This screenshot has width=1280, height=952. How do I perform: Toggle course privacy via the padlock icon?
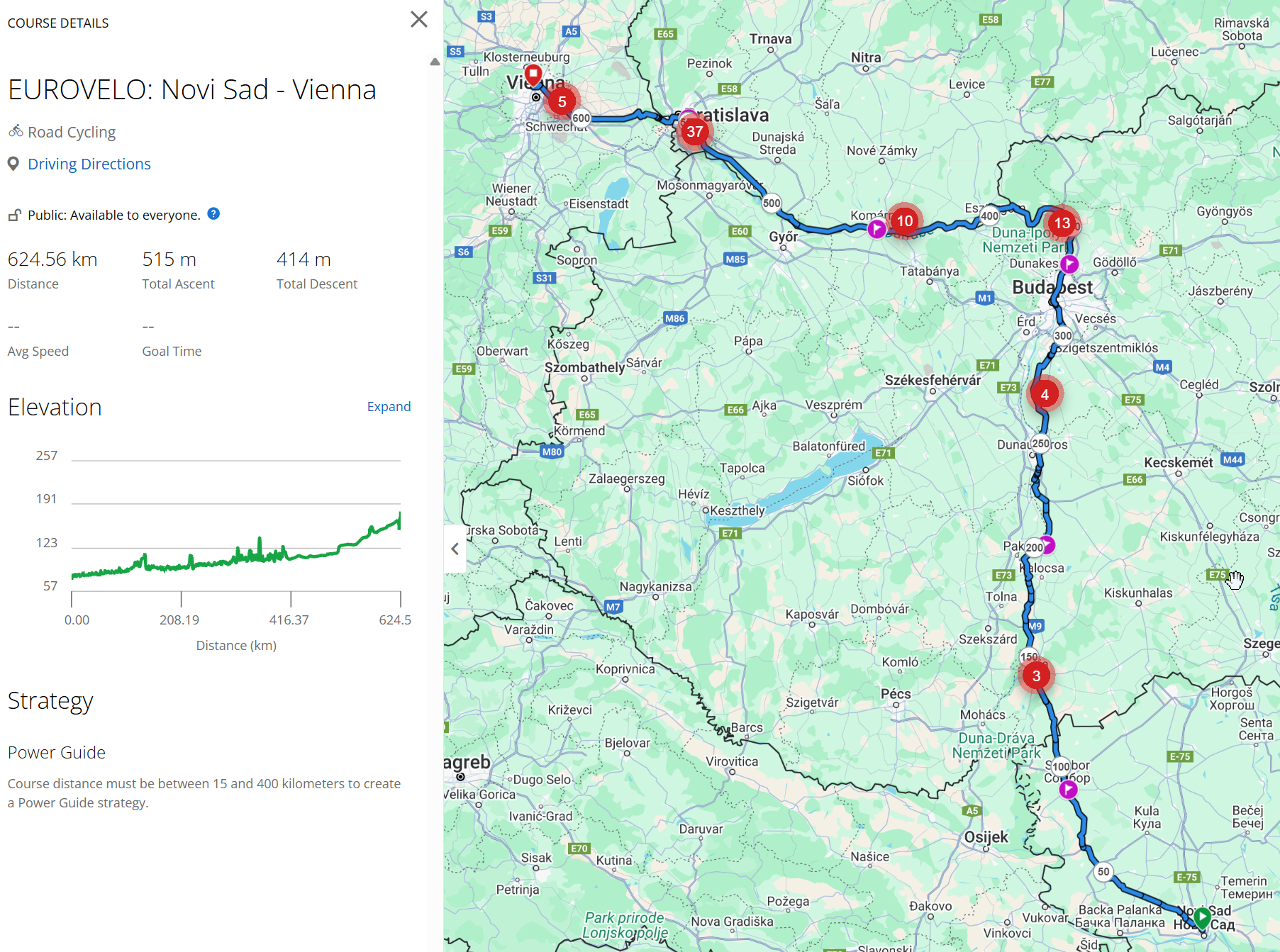pos(14,215)
